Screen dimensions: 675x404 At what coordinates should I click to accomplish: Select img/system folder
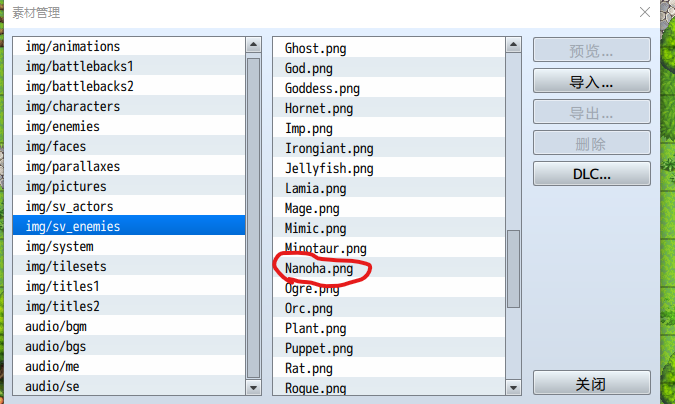click(129, 246)
